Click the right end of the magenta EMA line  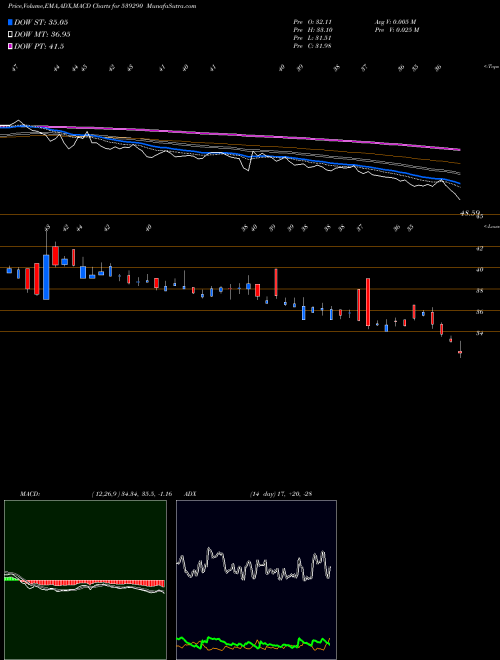[460, 149]
